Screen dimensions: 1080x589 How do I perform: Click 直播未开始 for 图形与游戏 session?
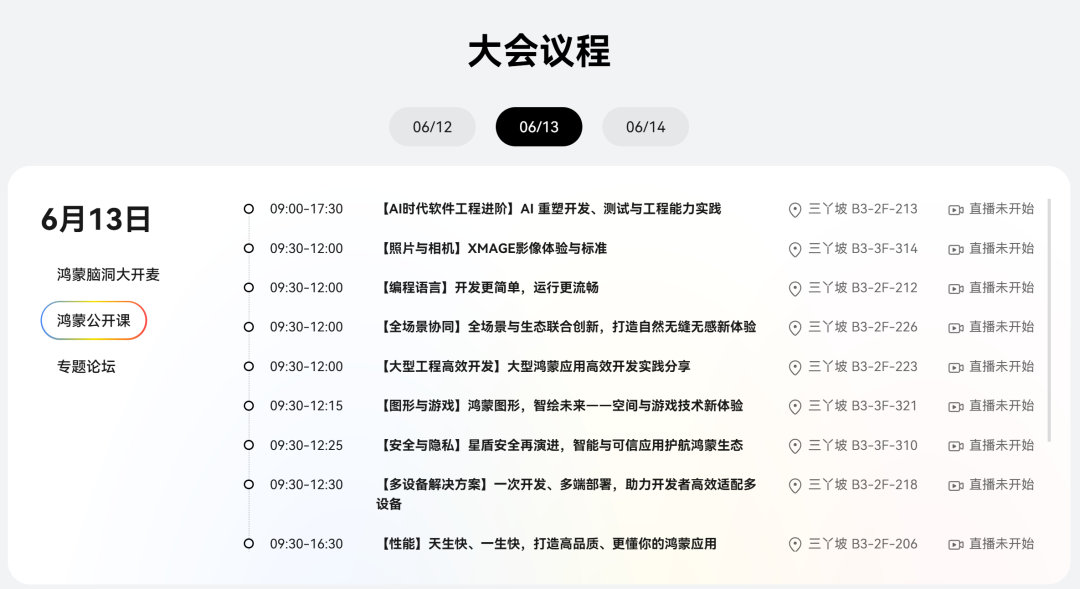1001,406
